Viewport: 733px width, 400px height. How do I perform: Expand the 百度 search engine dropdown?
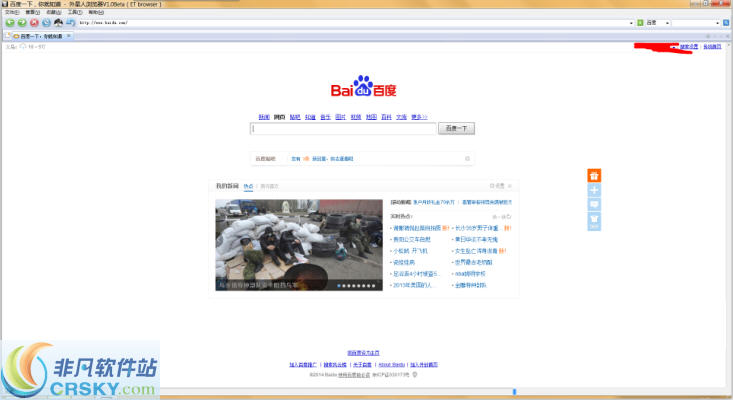pyautogui.click(x=667, y=22)
